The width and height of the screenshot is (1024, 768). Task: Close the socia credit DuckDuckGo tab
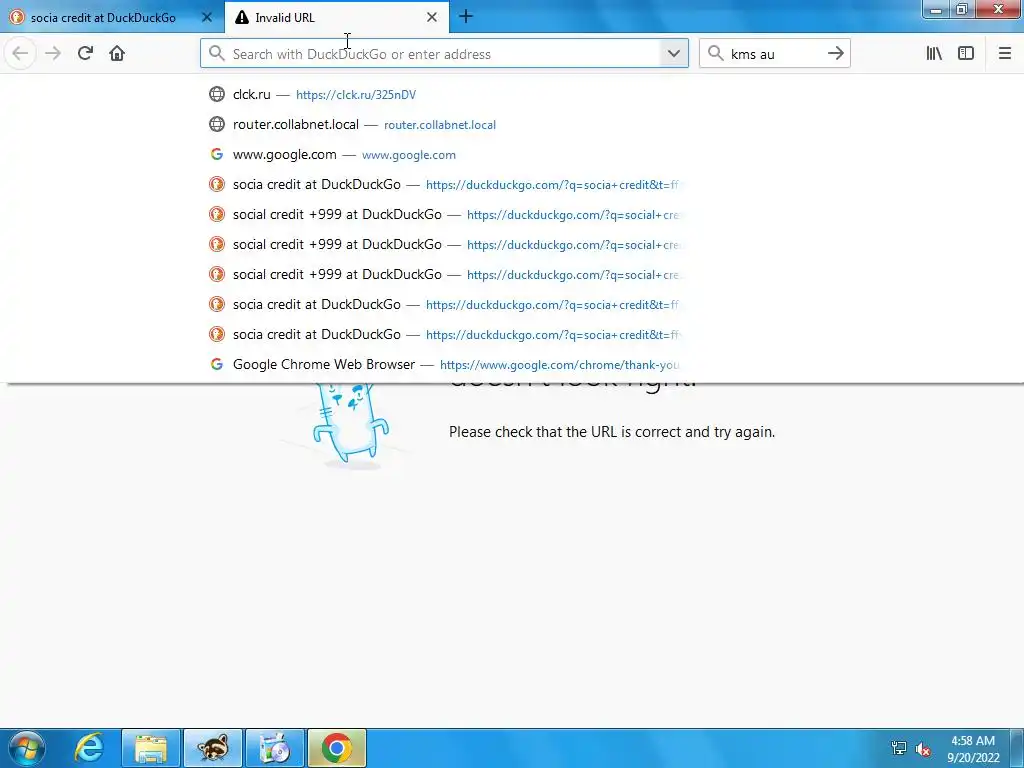206,18
